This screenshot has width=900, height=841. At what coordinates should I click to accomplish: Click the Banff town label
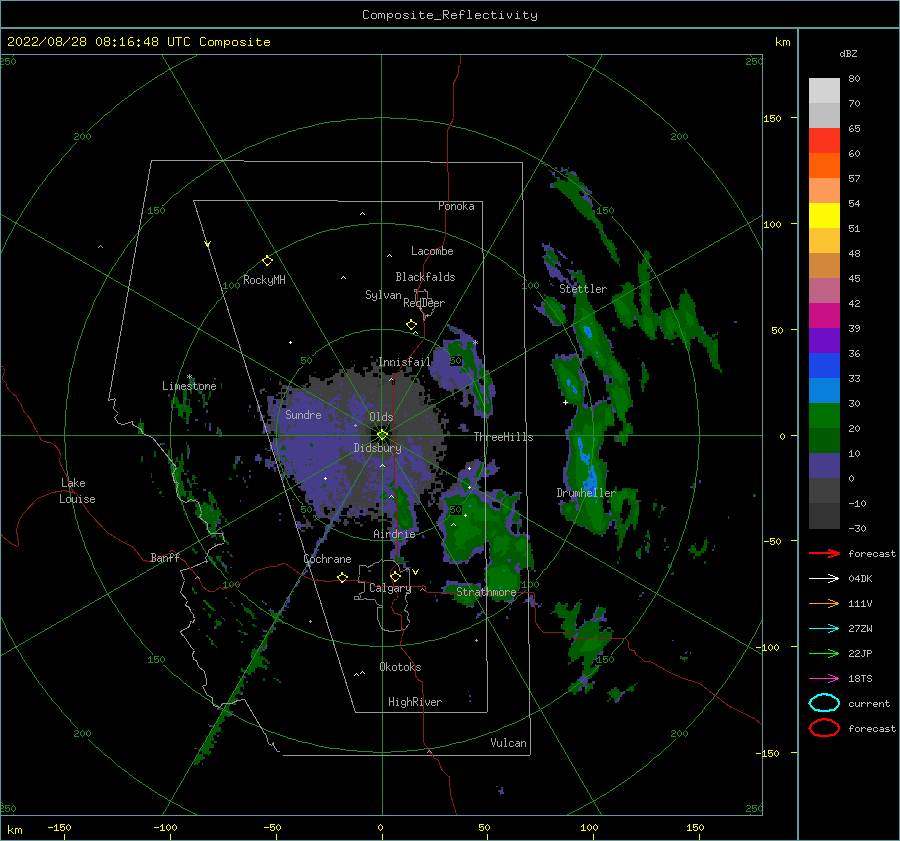click(x=165, y=557)
